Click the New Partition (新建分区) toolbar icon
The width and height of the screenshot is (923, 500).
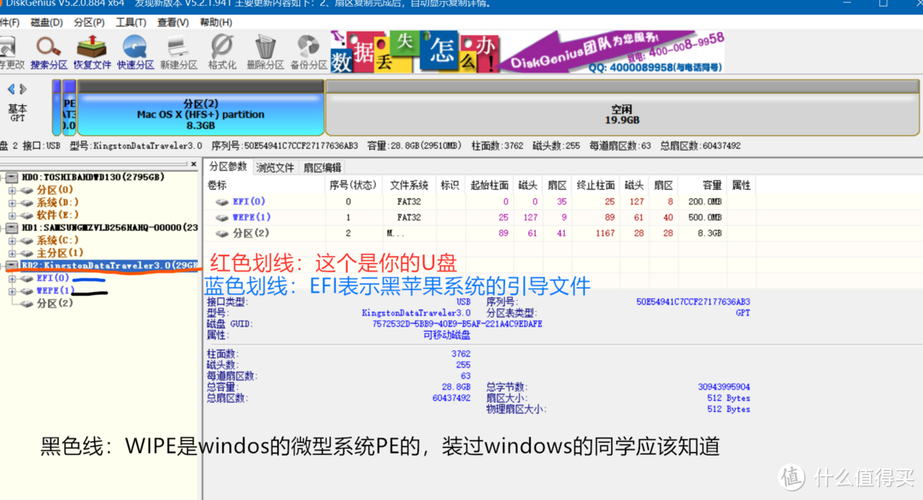click(x=178, y=52)
